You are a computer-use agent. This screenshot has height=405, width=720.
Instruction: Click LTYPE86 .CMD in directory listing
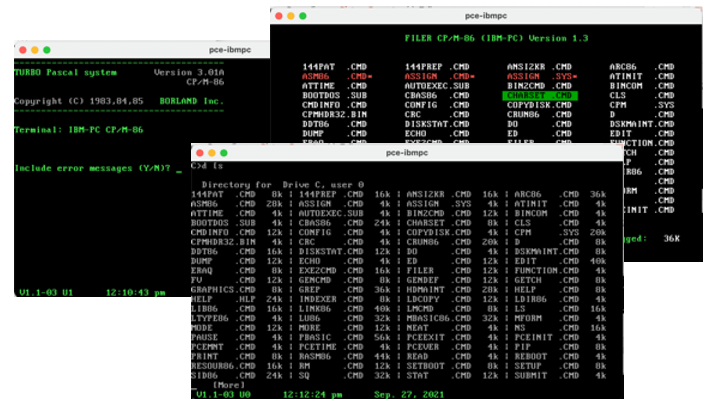223,319
